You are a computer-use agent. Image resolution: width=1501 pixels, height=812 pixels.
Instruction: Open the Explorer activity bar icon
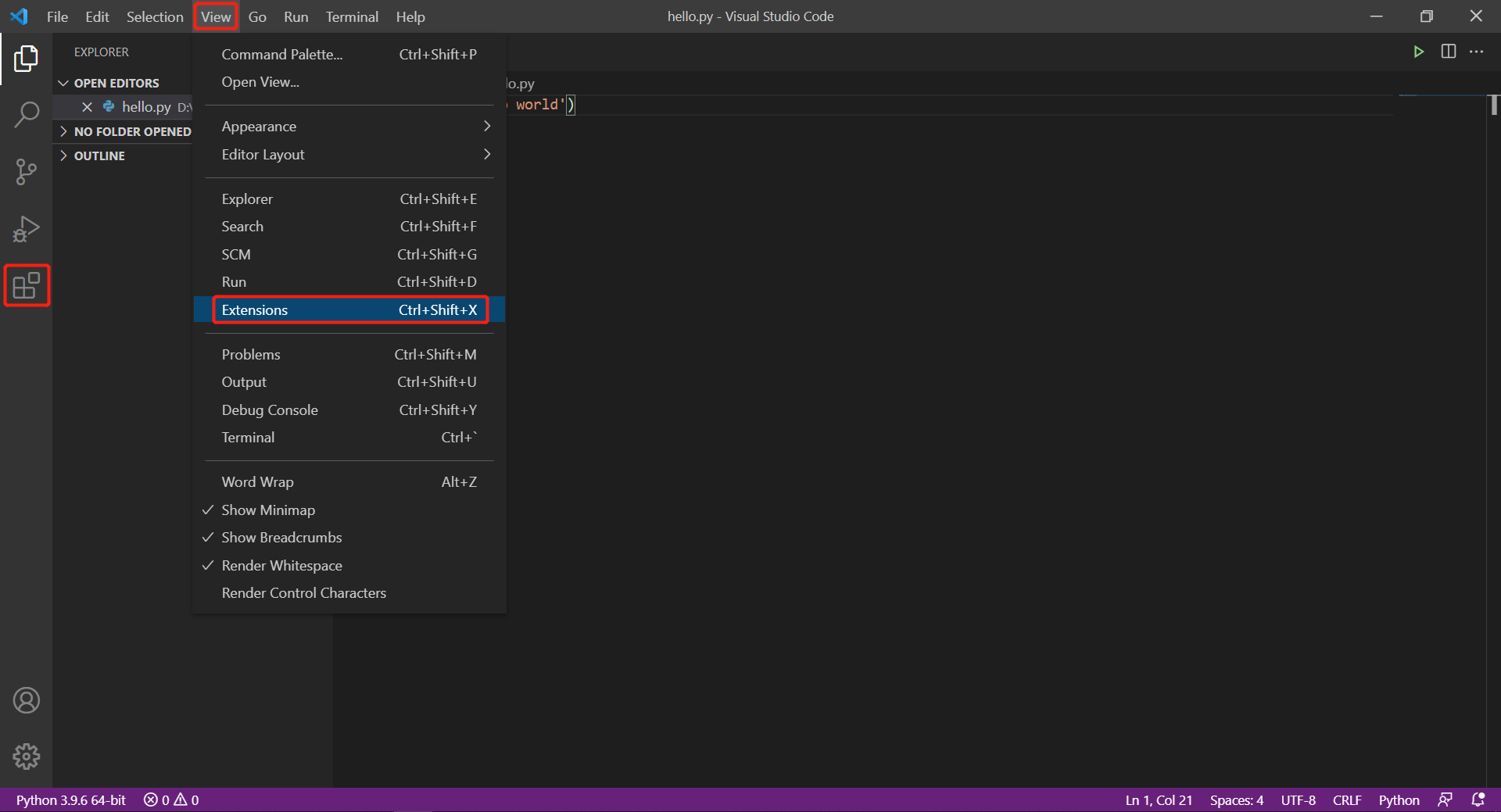[x=26, y=59]
